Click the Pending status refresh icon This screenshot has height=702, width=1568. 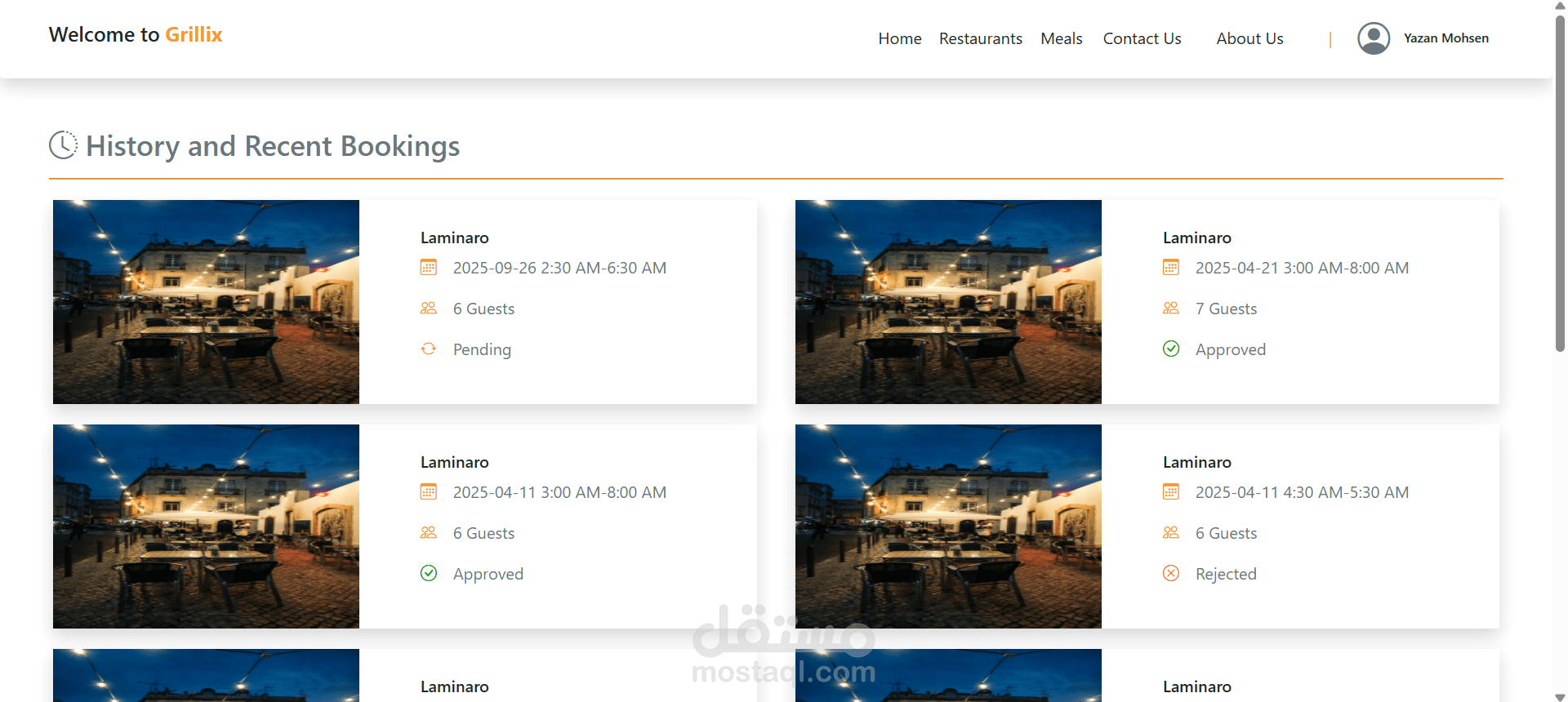pyautogui.click(x=429, y=349)
